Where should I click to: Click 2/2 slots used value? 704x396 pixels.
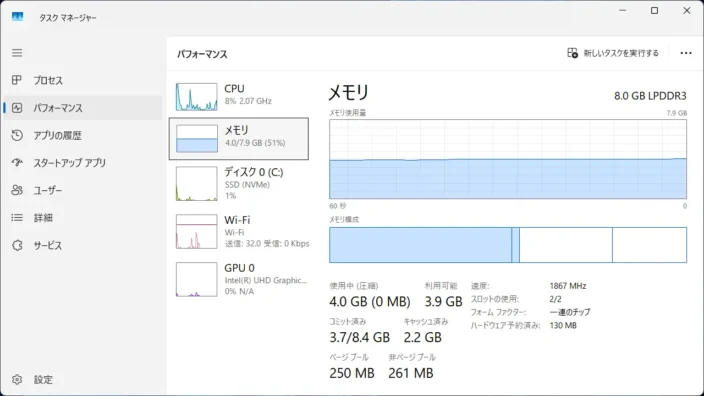[x=555, y=299]
